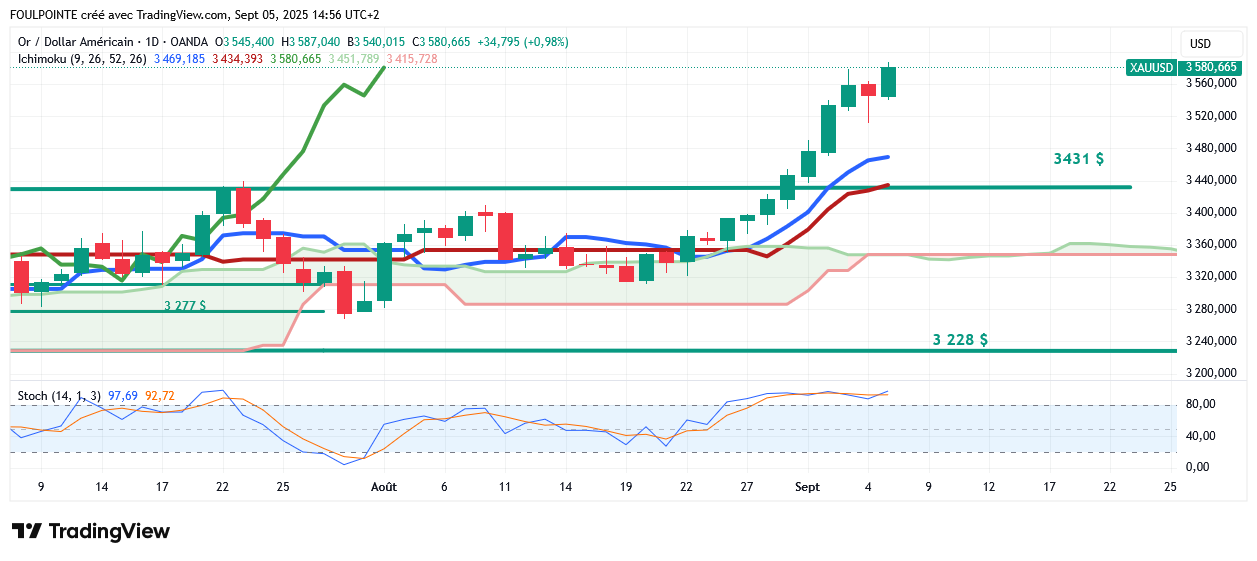Click the 3431 $ resistance label
1257x561 pixels.
(1078, 159)
